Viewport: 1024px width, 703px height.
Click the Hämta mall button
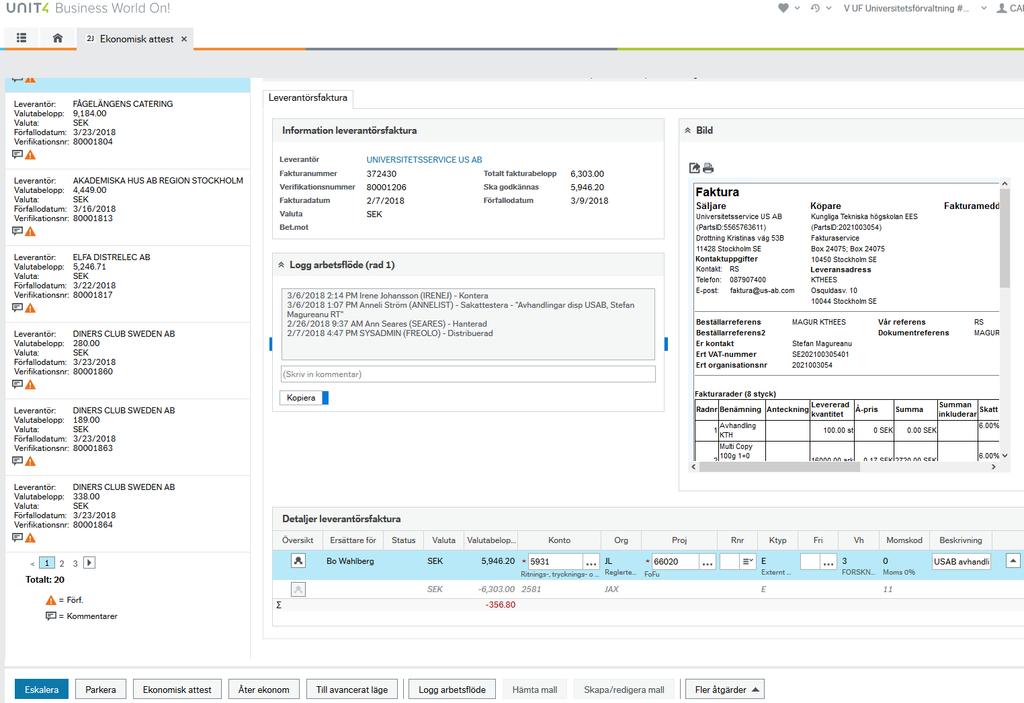coord(535,689)
